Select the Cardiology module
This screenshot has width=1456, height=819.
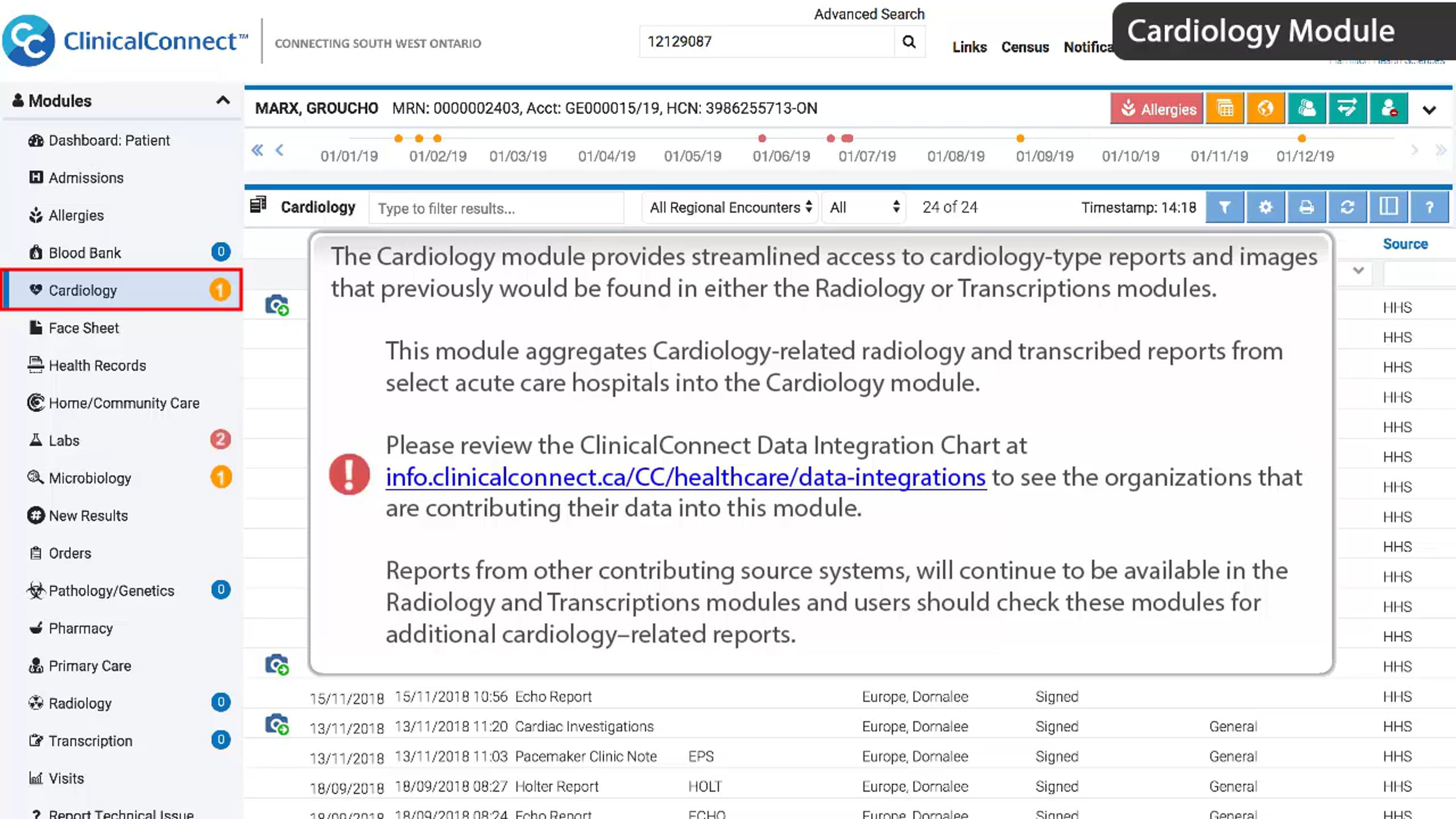point(121,290)
